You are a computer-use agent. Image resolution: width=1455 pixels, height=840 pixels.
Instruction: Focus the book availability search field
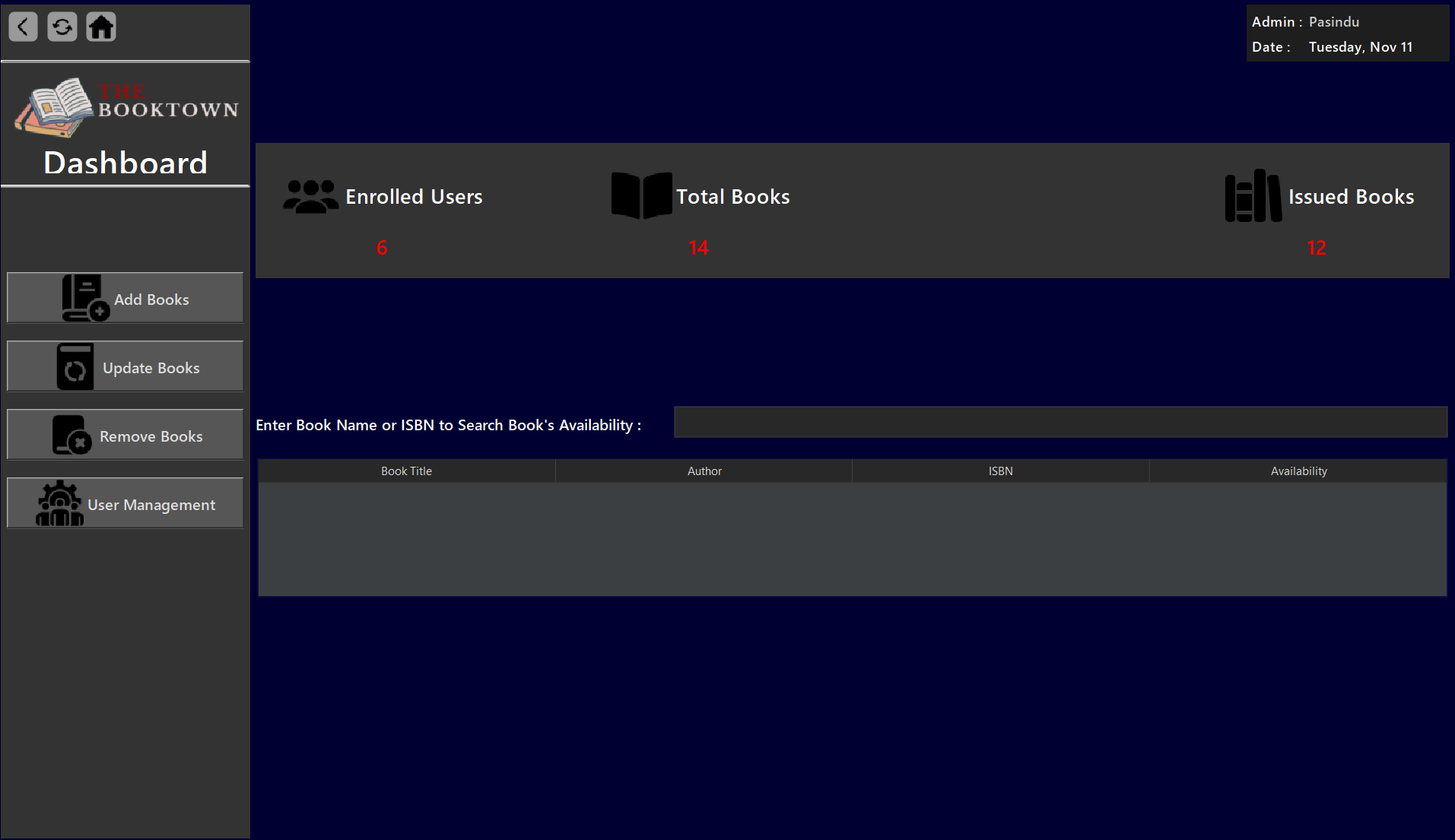[1060, 423]
